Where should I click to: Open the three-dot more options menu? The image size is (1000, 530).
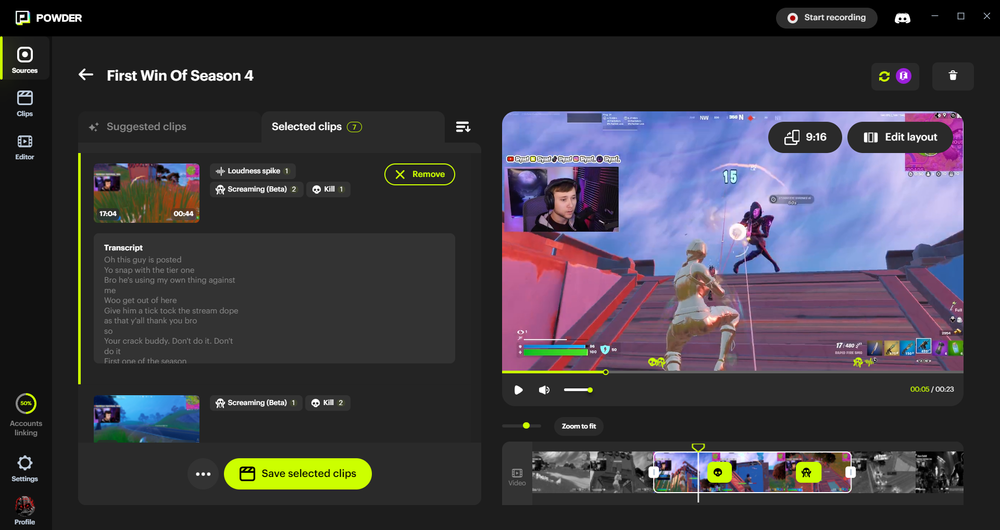[x=203, y=474]
